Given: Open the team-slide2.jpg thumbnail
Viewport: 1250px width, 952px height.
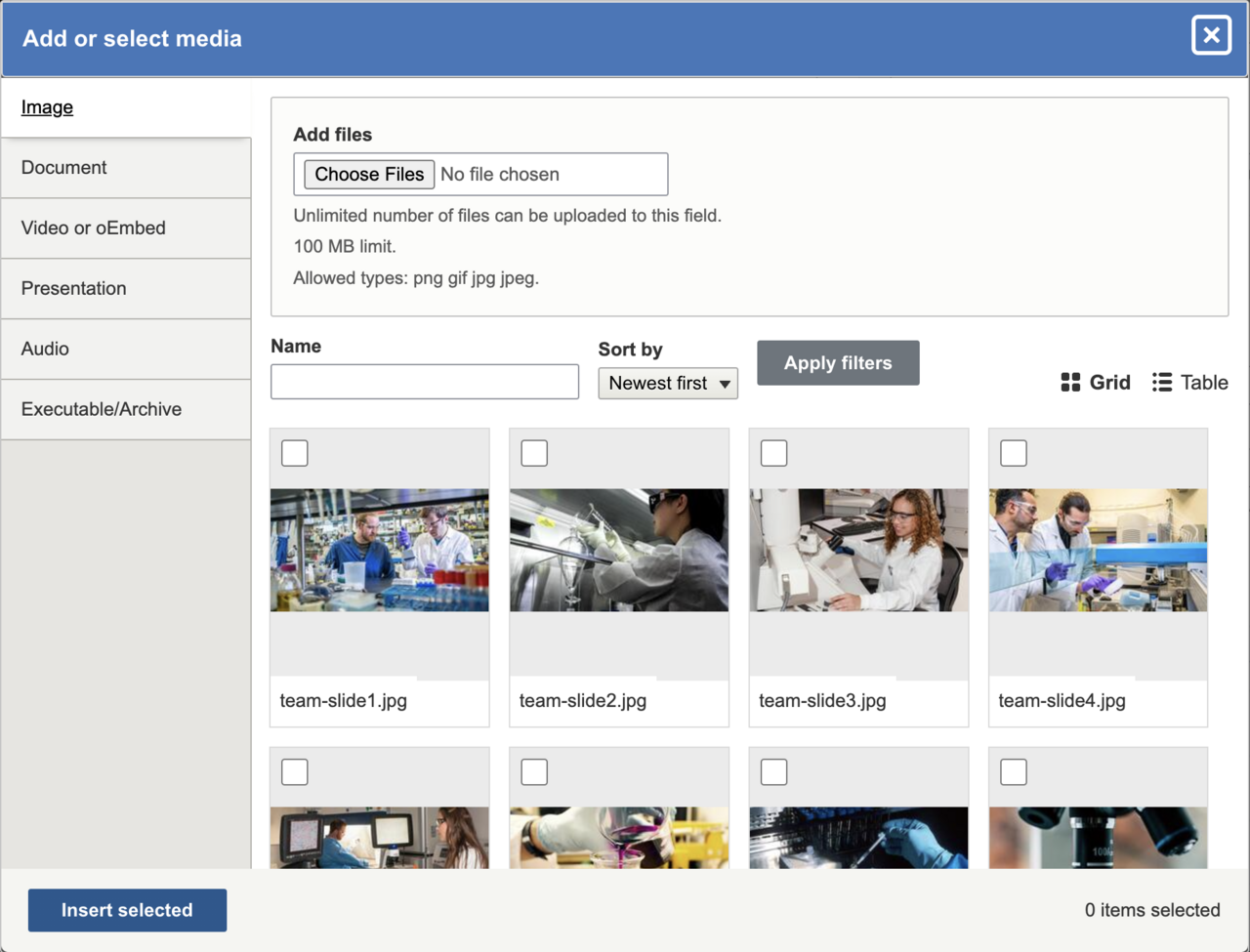Looking at the screenshot, I should click(618, 549).
